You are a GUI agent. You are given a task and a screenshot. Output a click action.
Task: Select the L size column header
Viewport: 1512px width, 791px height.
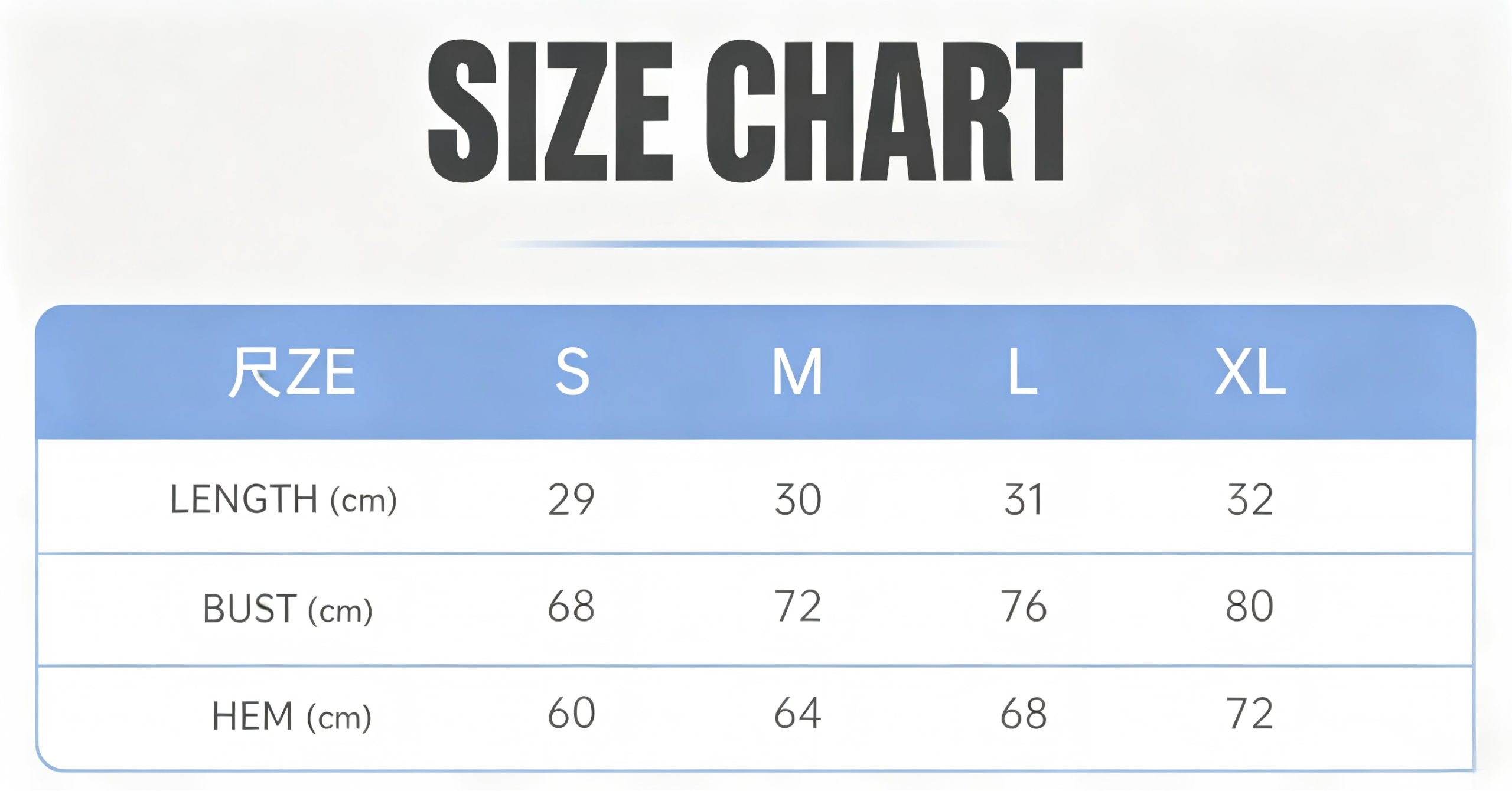pyautogui.click(x=1023, y=372)
